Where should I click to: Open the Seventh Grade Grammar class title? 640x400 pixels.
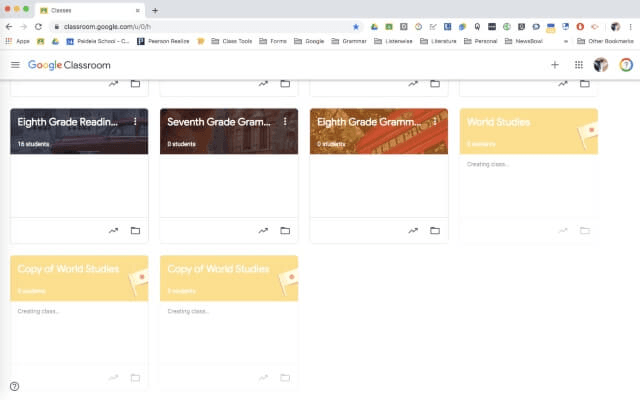pyautogui.click(x=219, y=122)
